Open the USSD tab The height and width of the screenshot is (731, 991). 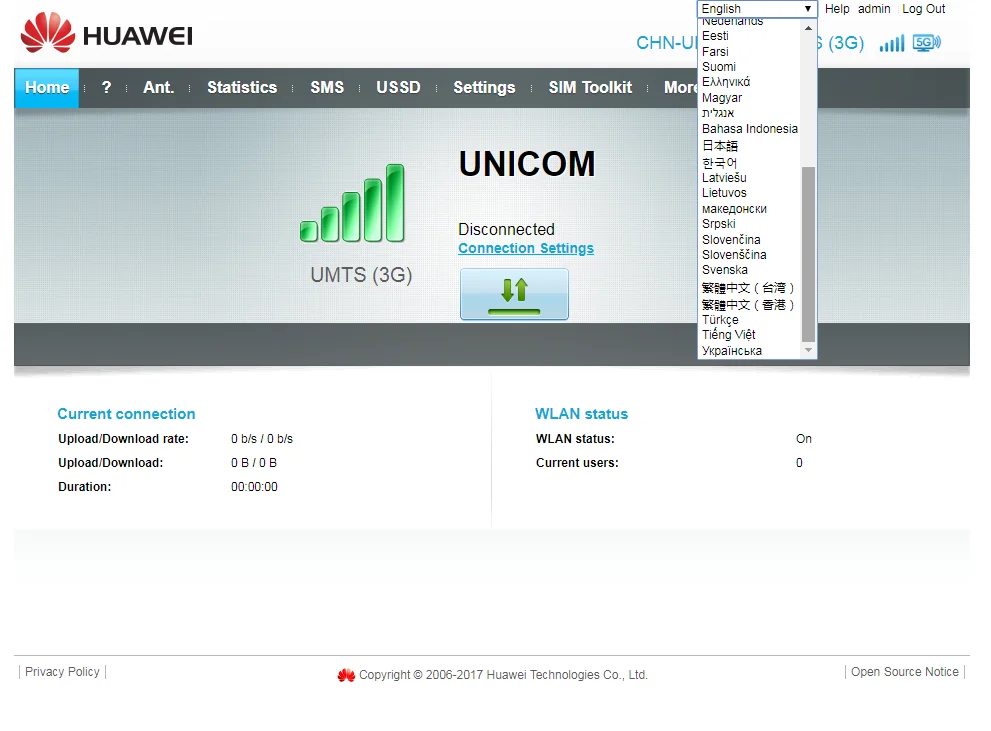click(398, 87)
